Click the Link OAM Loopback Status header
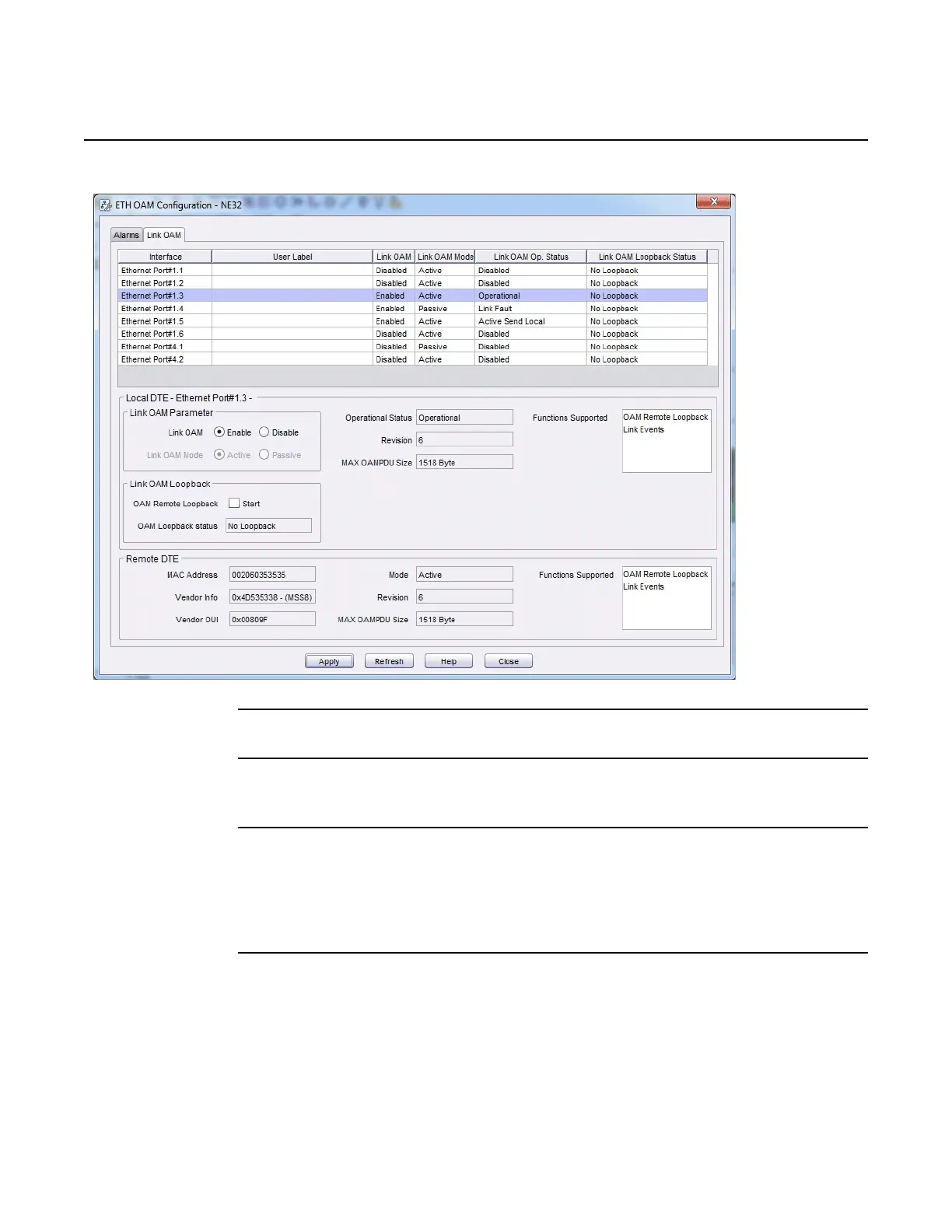This screenshot has height=1232, width=952. [x=647, y=257]
